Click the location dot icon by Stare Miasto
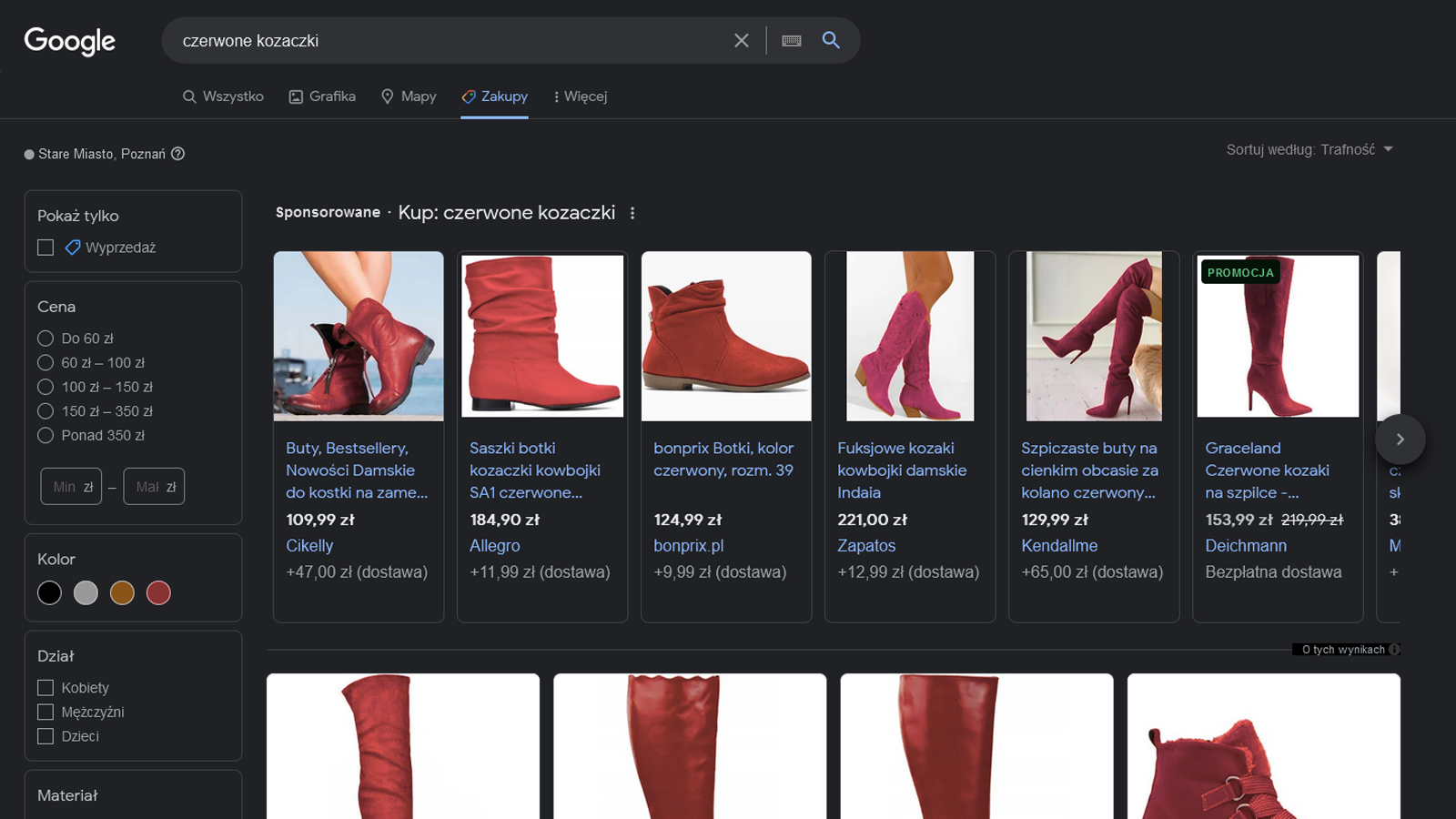Screen dimensions: 1456x819 (29, 155)
